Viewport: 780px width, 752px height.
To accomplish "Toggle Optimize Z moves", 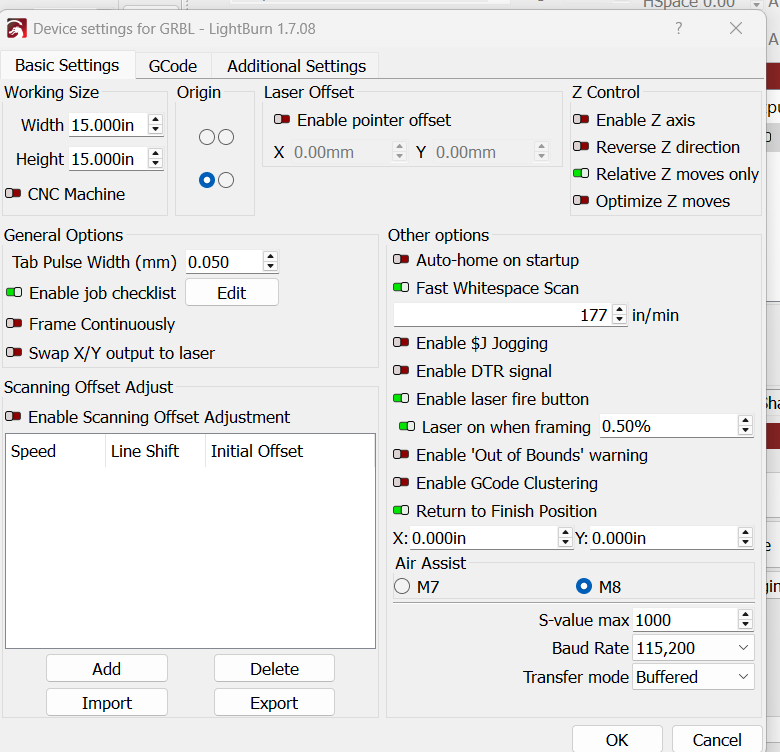I will click(581, 201).
